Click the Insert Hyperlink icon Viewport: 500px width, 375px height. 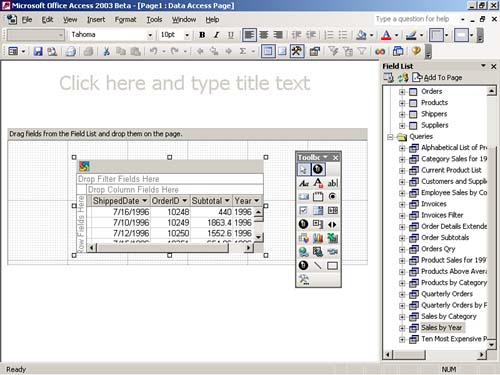point(380,51)
